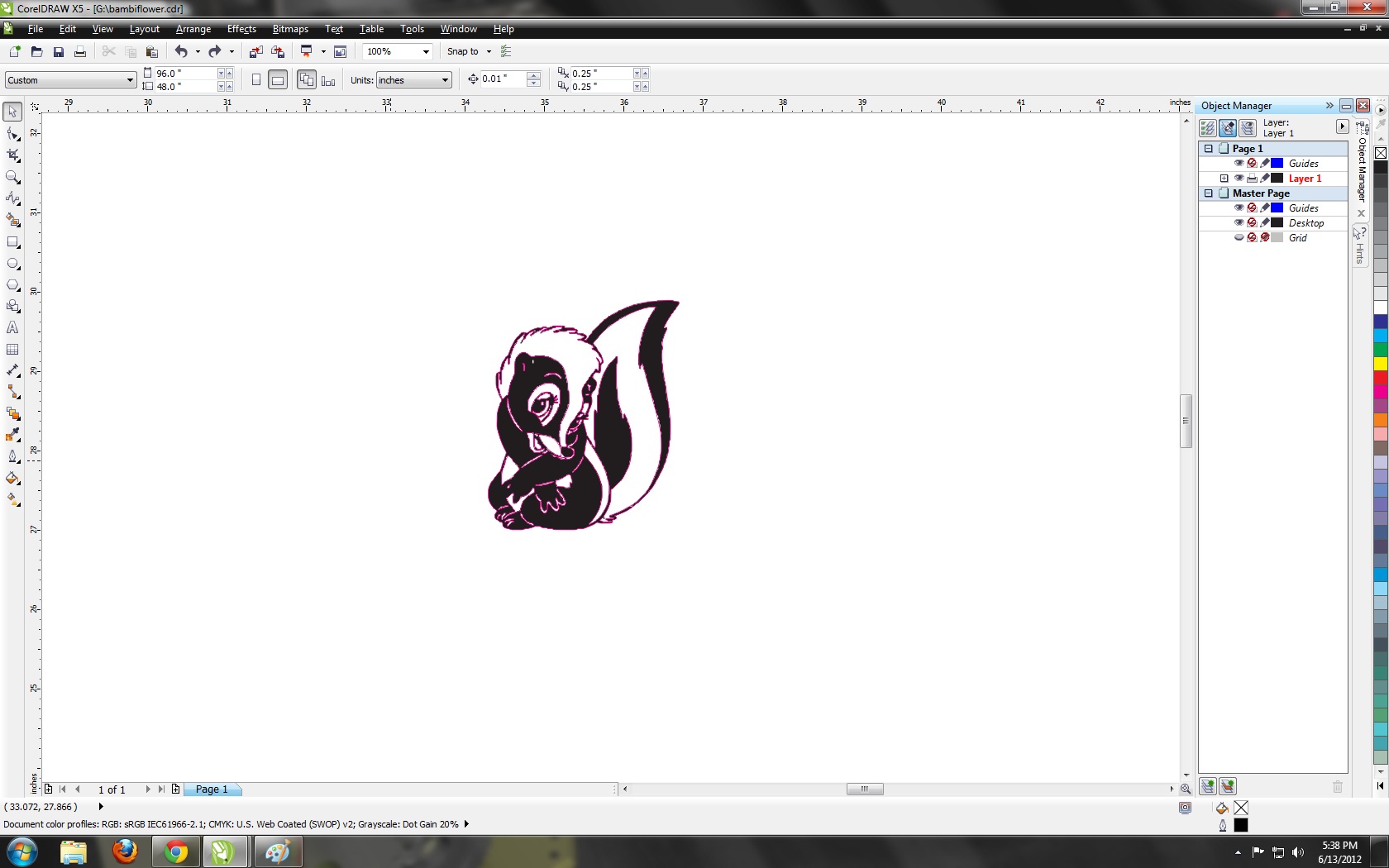
Task: Click the Export icon in toolbar
Action: (278, 51)
